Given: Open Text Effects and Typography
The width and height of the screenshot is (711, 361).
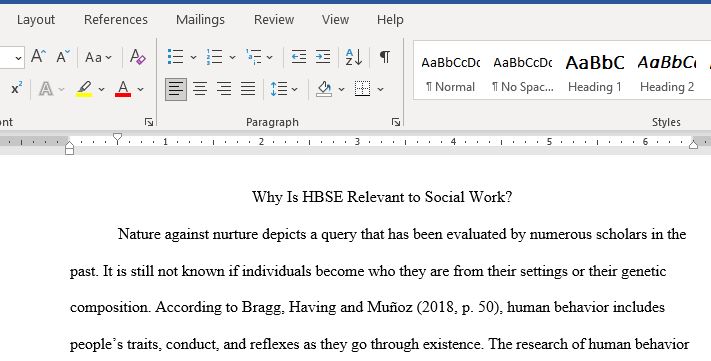Looking at the screenshot, I should coord(46,88).
